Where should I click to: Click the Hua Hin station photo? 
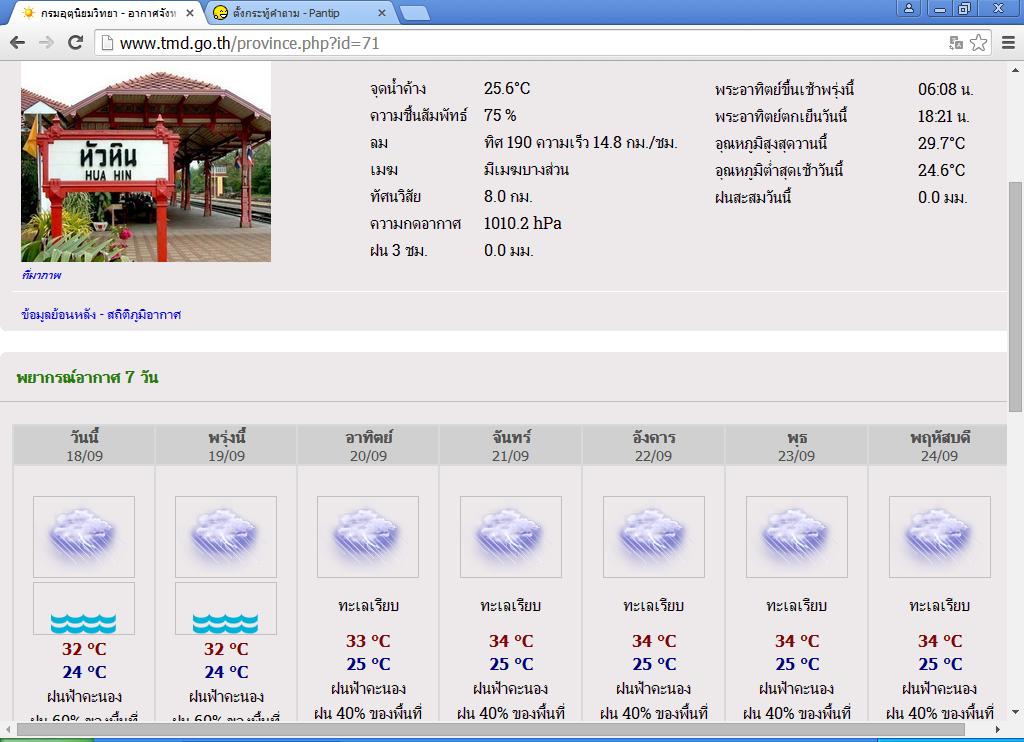click(146, 162)
